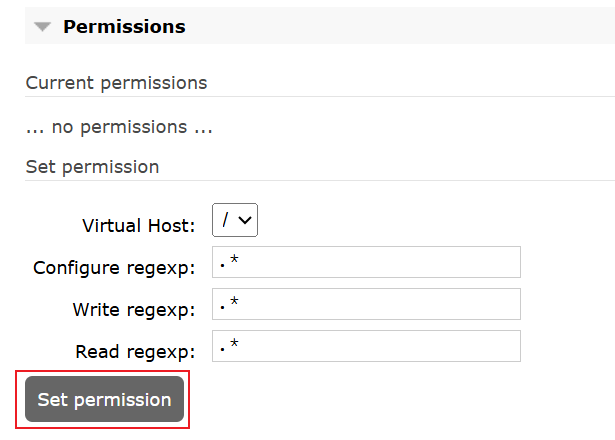The width and height of the screenshot is (615, 440).
Task: Click the Write regexp label
Action: (134, 310)
